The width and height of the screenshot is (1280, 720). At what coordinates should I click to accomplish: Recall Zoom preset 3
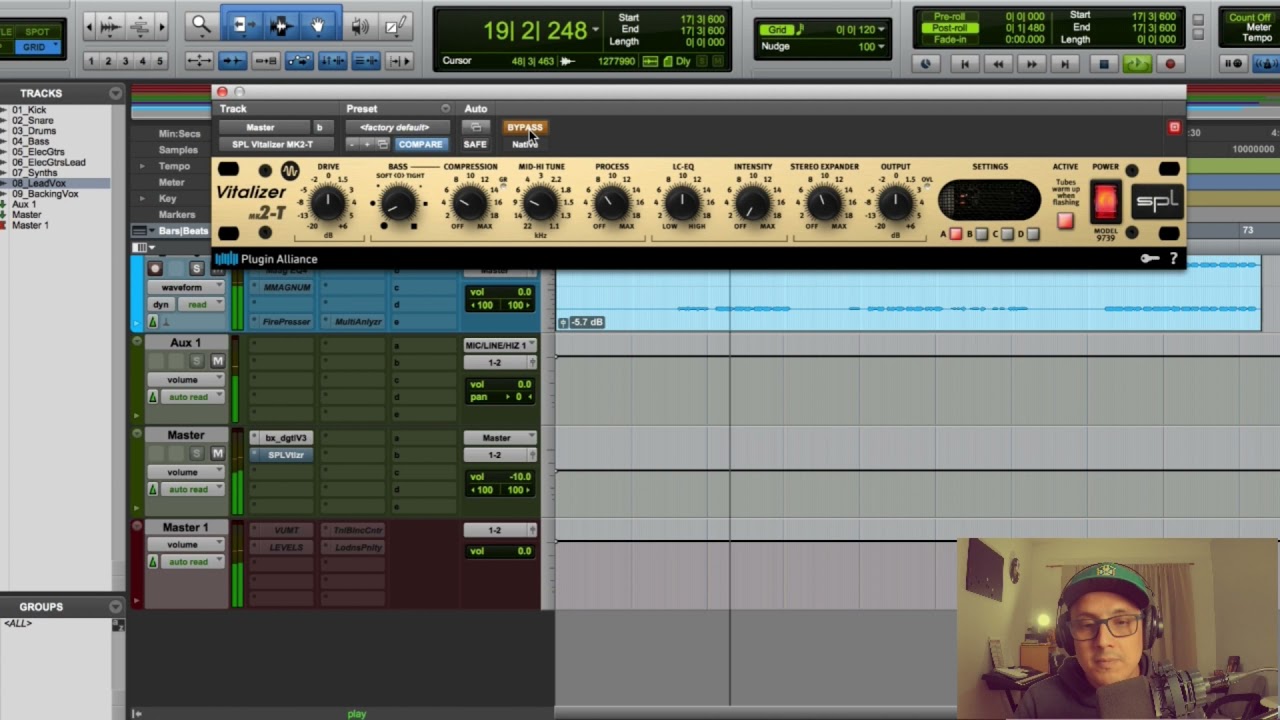124,61
